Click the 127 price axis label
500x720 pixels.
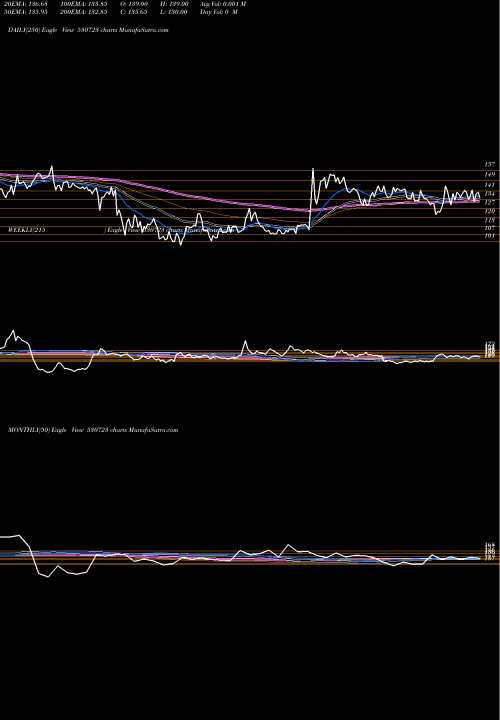[x=489, y=202]
